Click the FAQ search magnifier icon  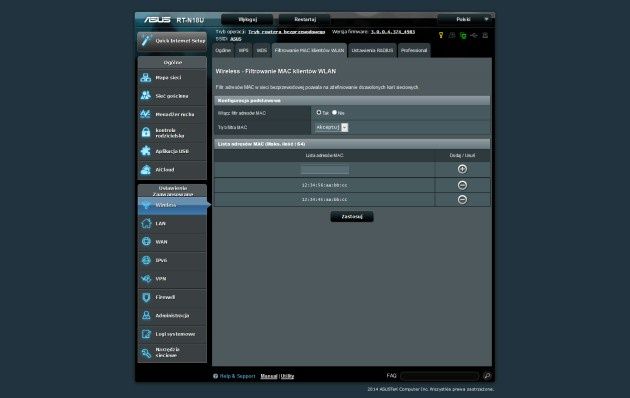coord(487,376)
